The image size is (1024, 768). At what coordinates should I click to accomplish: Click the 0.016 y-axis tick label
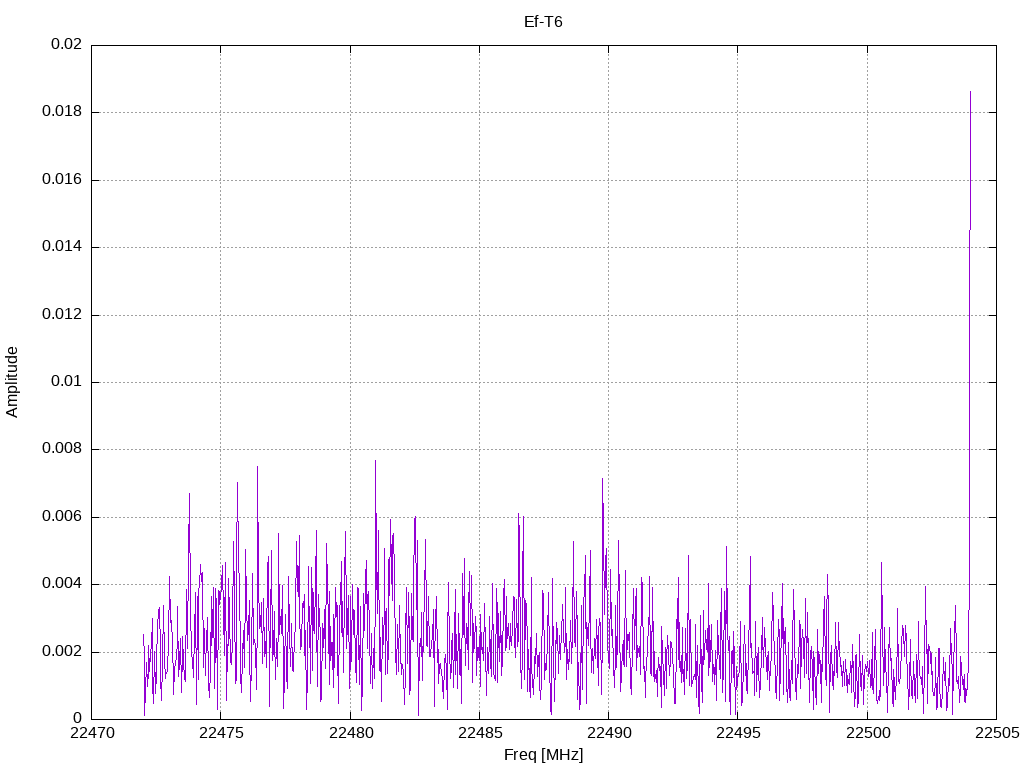click(x=62, y=180)
